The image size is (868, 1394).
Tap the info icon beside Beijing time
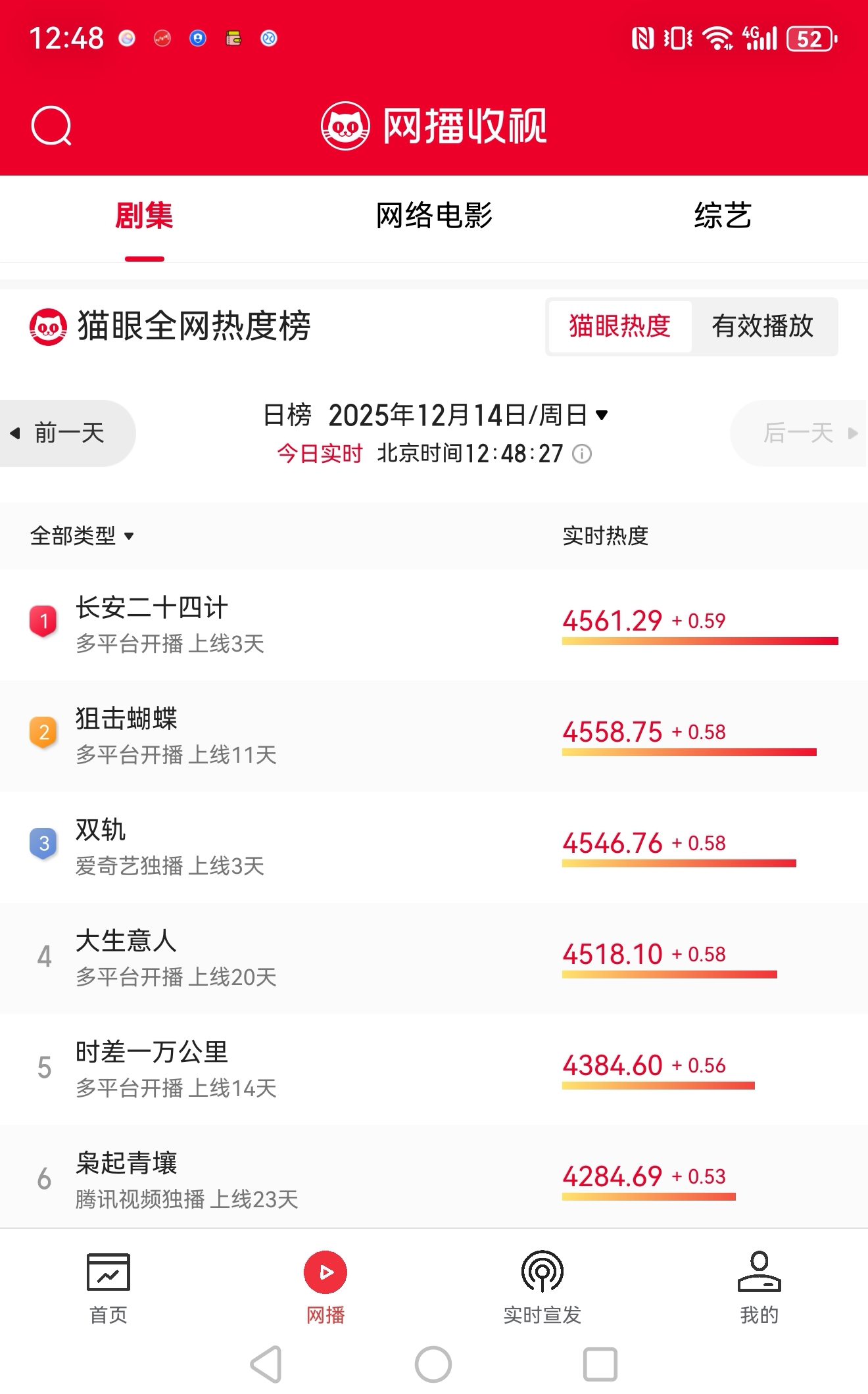(x=582, y=454)
